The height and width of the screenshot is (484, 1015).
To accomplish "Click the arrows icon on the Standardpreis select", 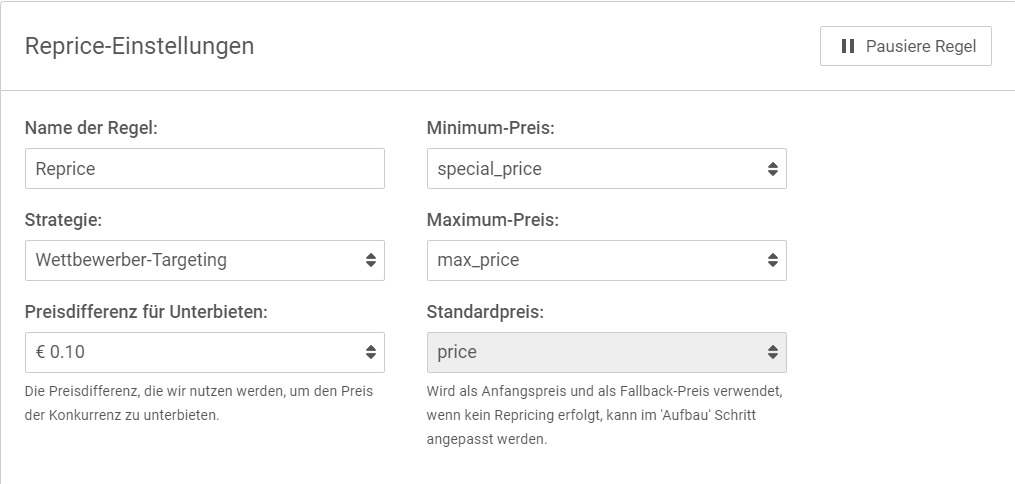I will [773, 352].
